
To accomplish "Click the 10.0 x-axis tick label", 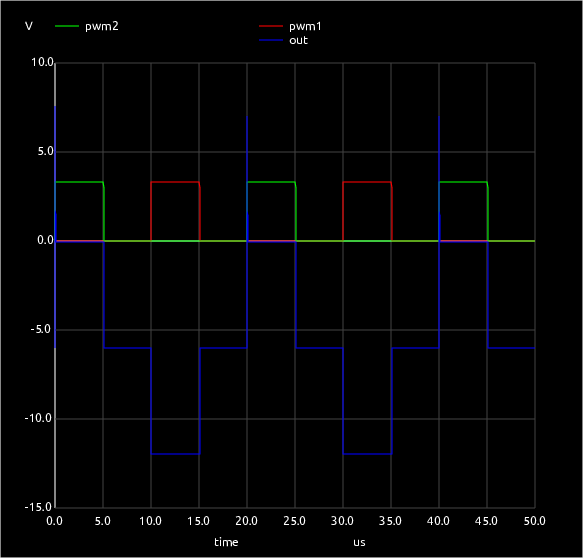I will click(150, 521).
